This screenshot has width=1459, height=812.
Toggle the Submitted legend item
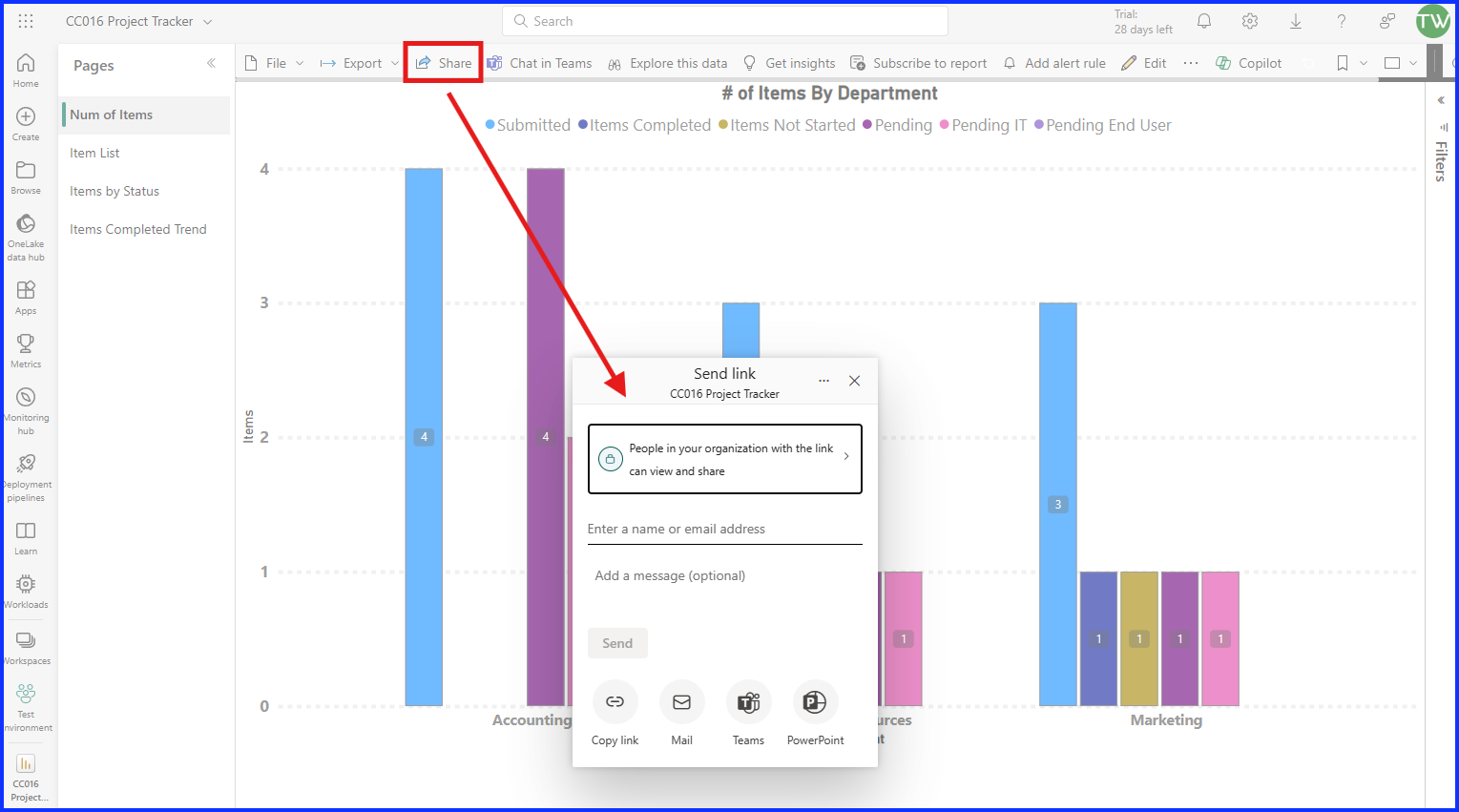(x=528, y=125)
